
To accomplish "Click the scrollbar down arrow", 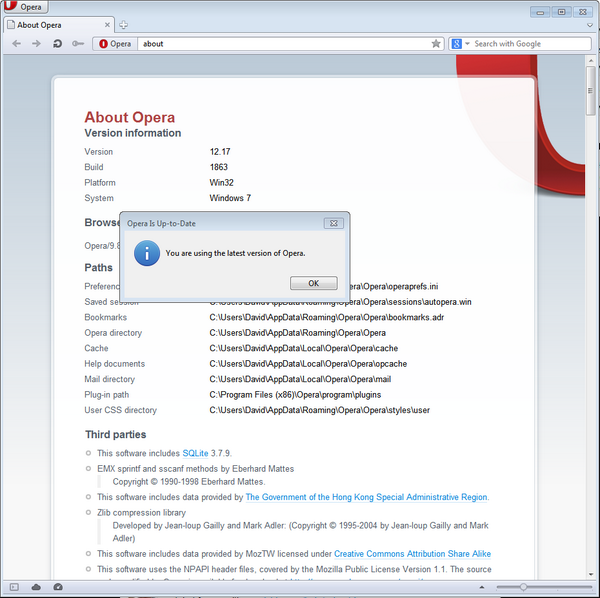I will [x=591, y=574].
